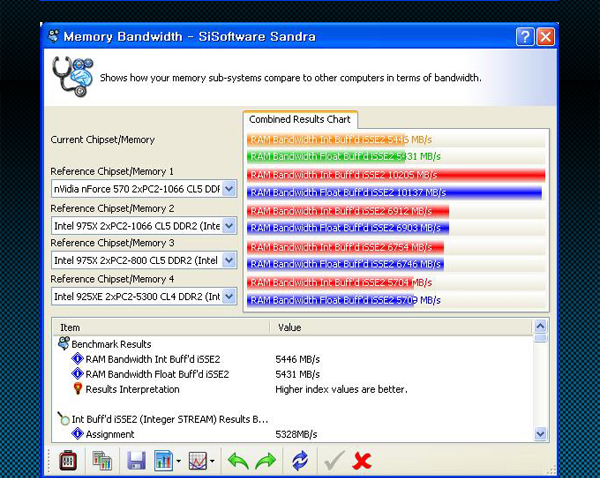Click the line graph chart icon
600x478 pixels.
tap(197, 461)
